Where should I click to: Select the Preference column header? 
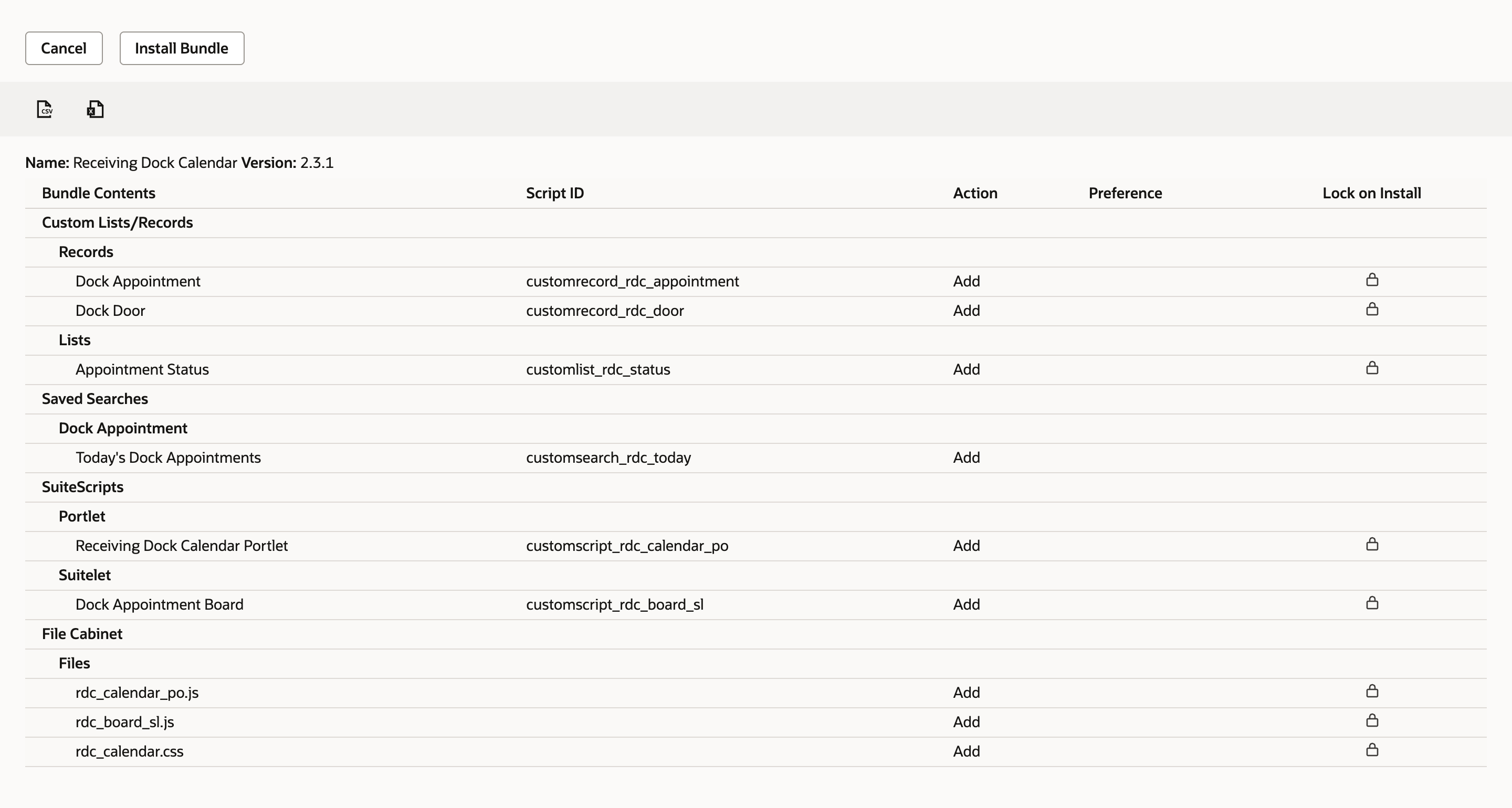coord(1125,193)
